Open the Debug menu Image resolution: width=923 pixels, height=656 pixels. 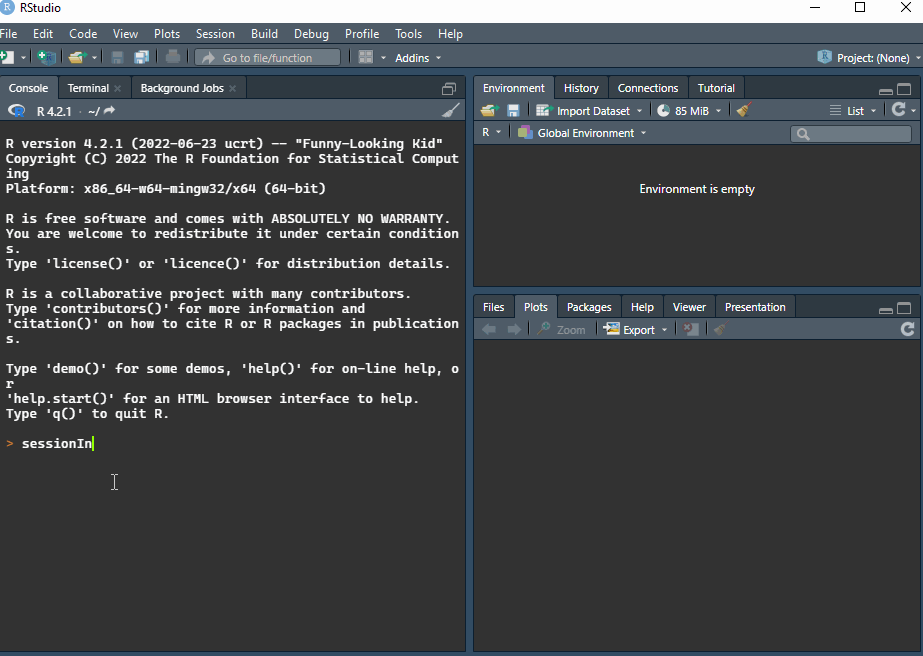[x=311, y=34]
